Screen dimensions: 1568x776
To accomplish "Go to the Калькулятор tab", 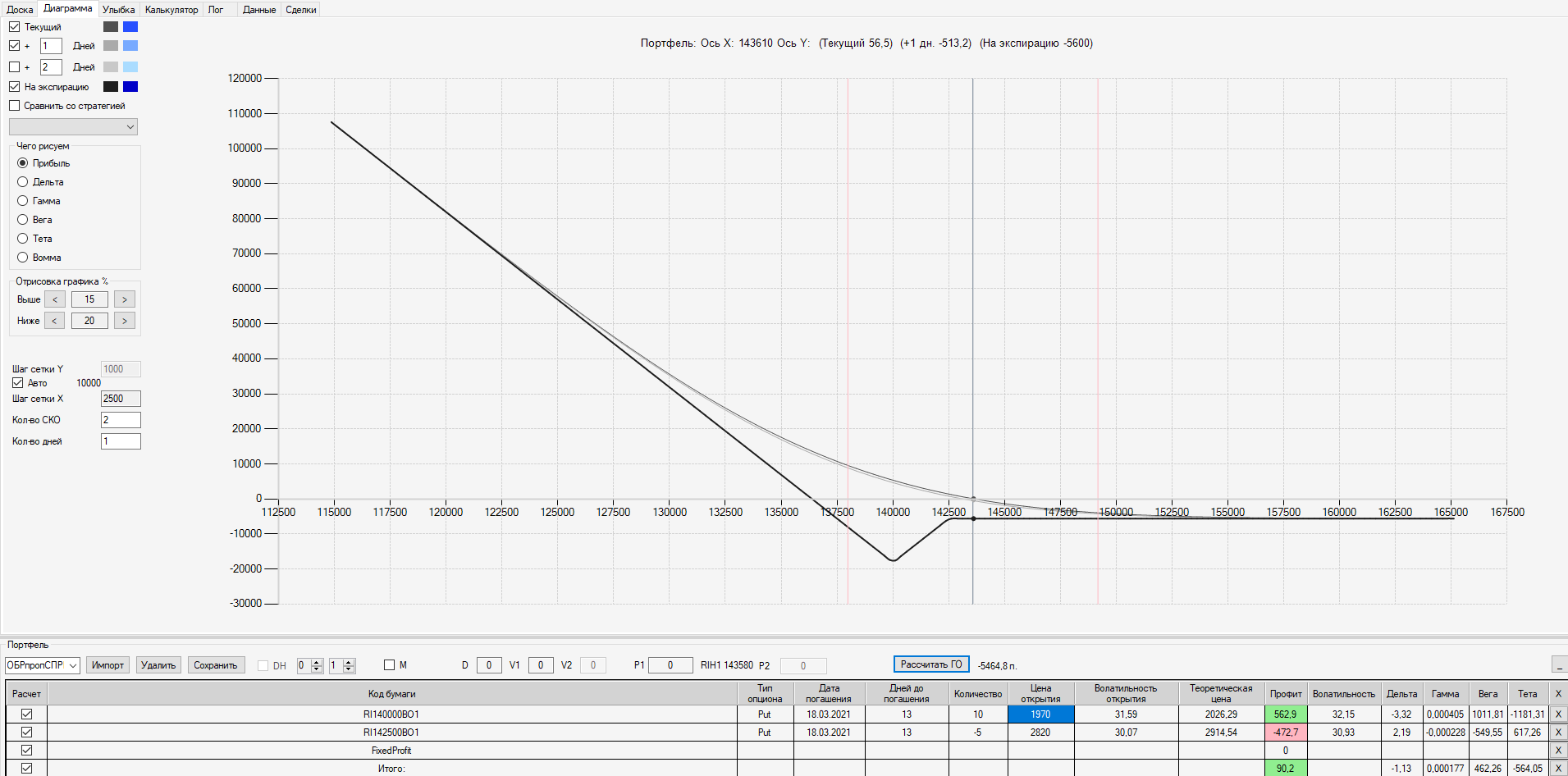I will pos(171,10).
